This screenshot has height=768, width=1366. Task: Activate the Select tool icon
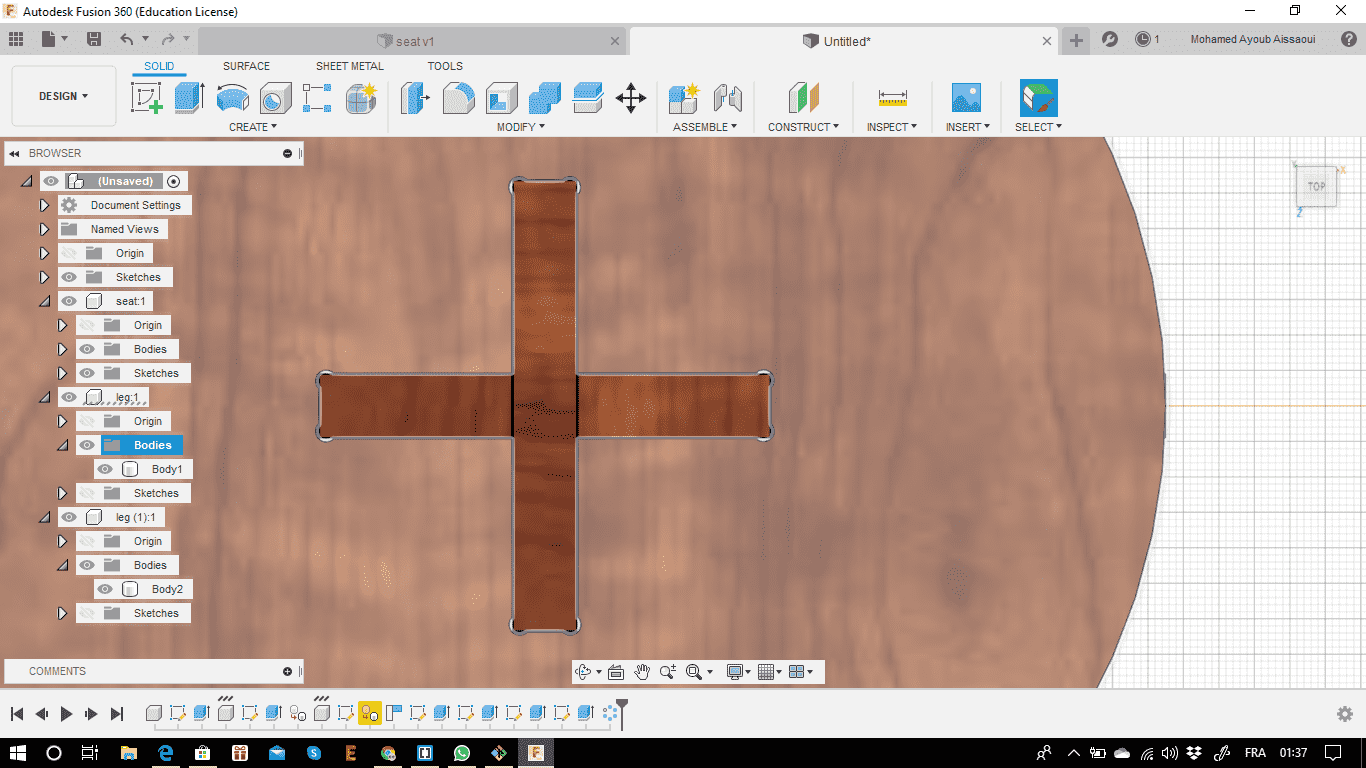point(1038,98)
